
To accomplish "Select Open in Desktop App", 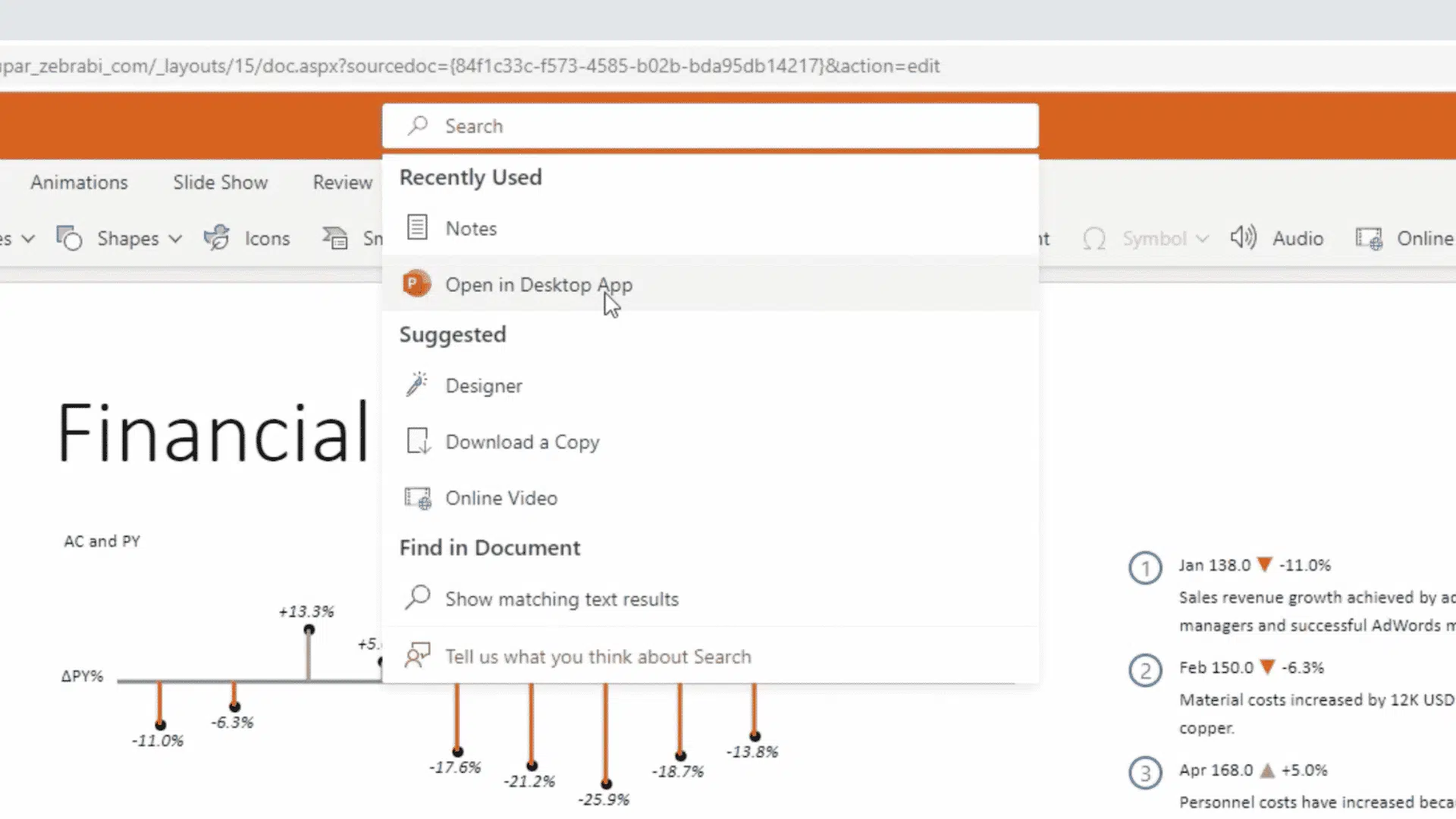I will point(539,285).
